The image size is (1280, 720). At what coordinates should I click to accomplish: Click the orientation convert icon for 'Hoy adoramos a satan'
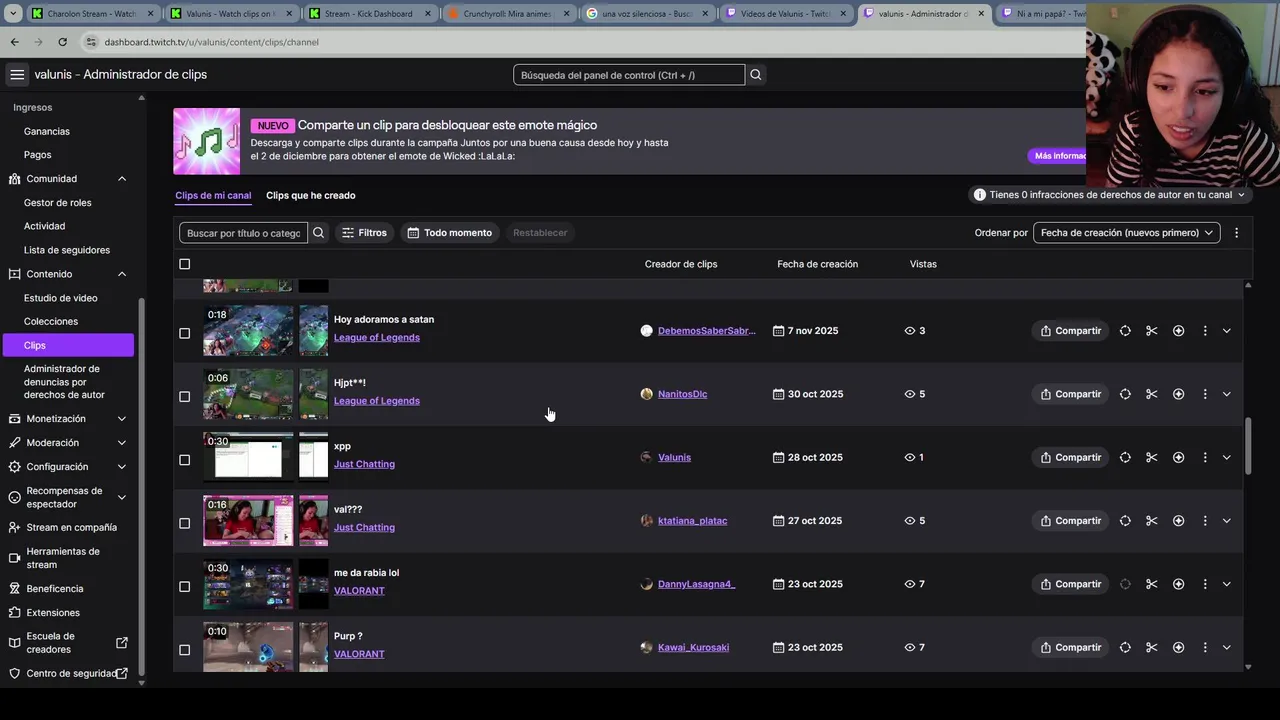1125,331
